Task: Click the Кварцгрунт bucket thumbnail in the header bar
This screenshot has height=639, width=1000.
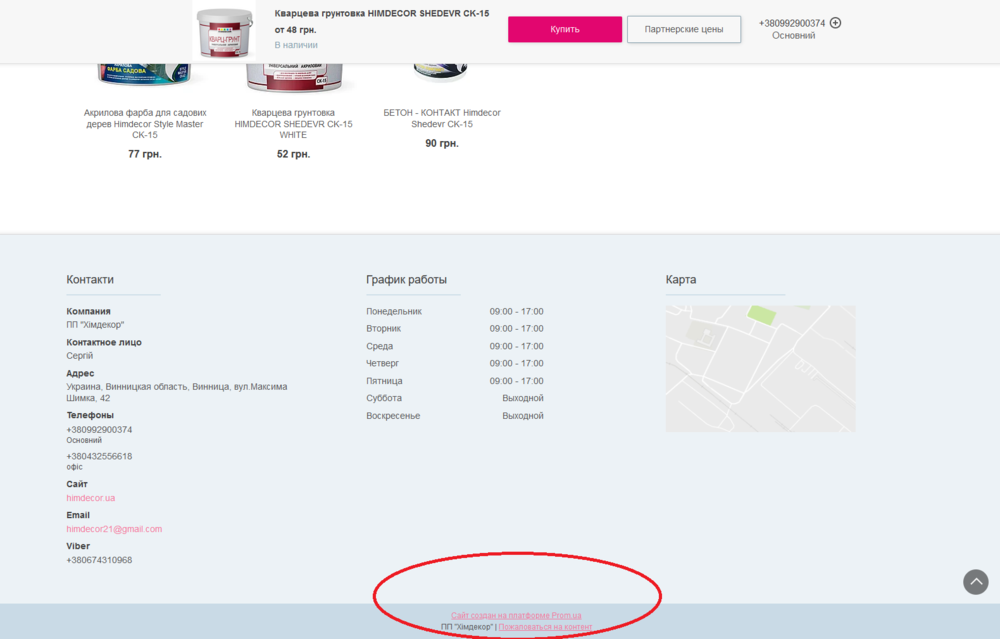Action: 223,30
